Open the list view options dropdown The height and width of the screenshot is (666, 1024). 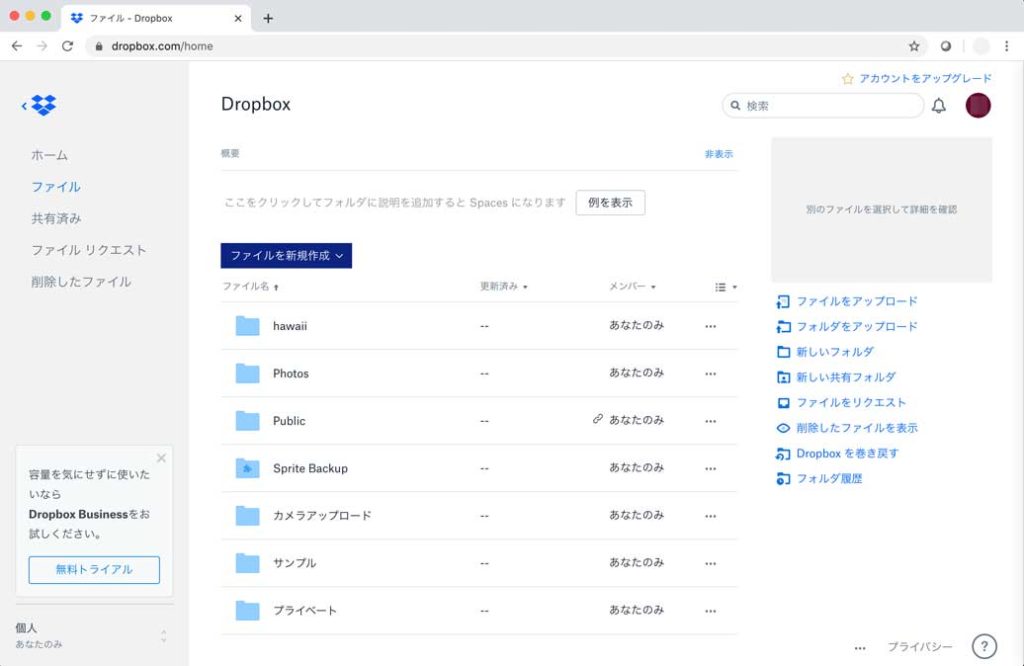coord(725,287)
